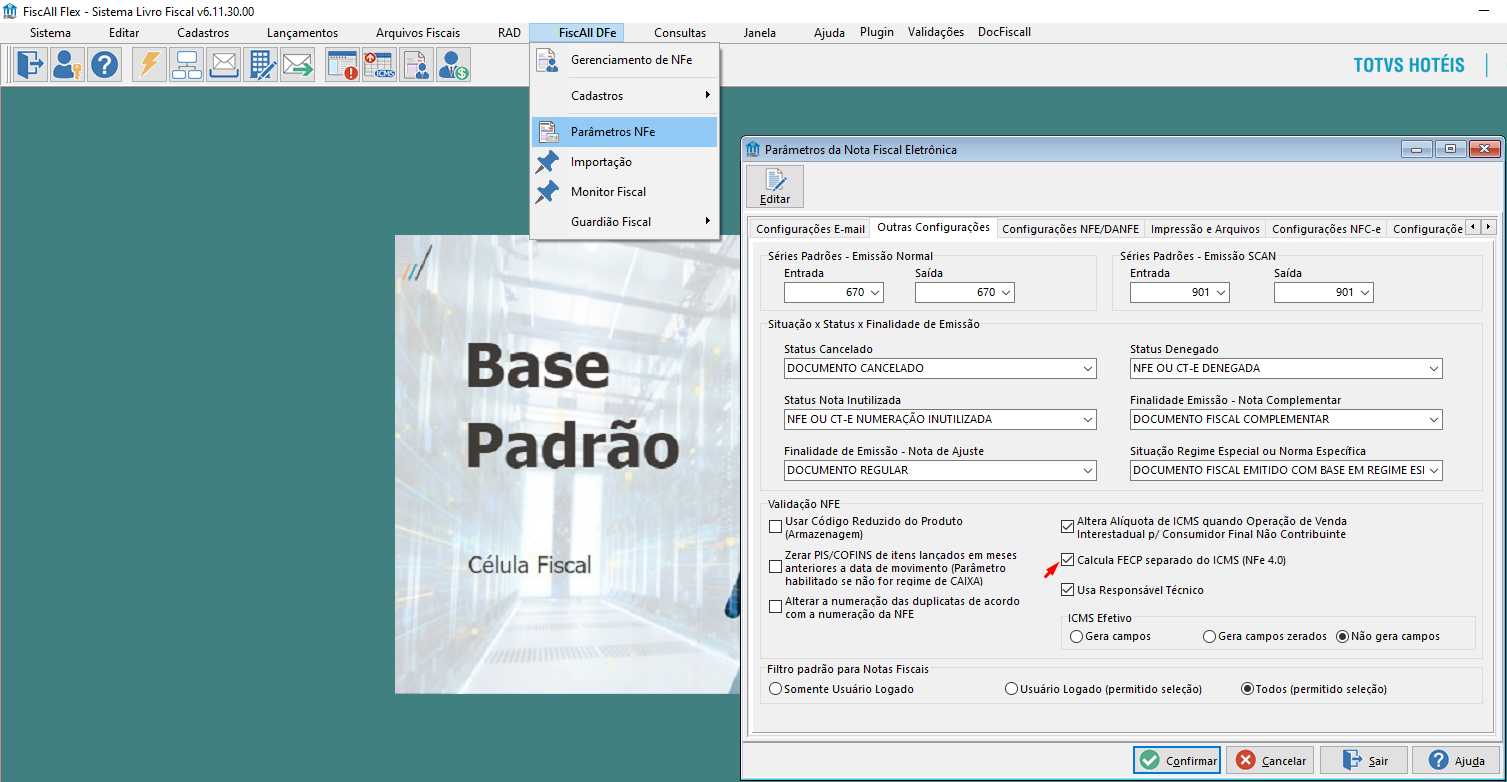1507x782 pixels.
Task: Click the document with person toolbar icon
Action: (x=416, y=65)
